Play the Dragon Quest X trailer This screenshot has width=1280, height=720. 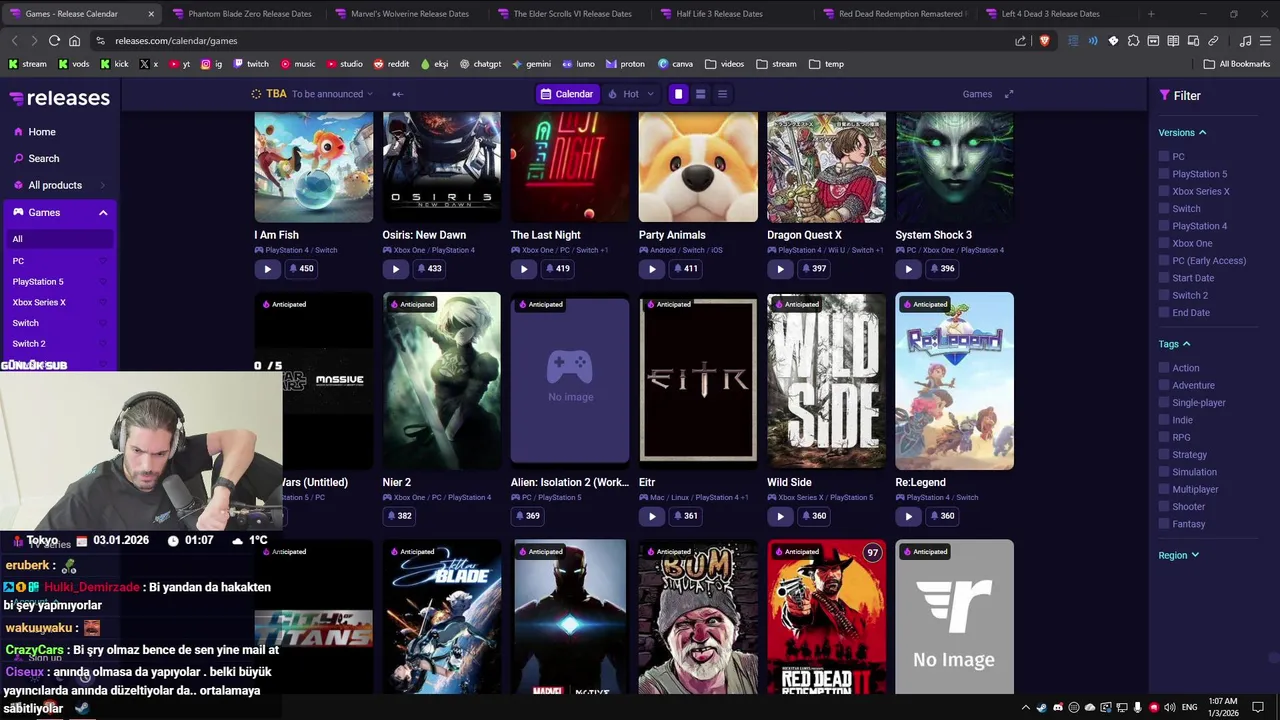coord(780,269)
